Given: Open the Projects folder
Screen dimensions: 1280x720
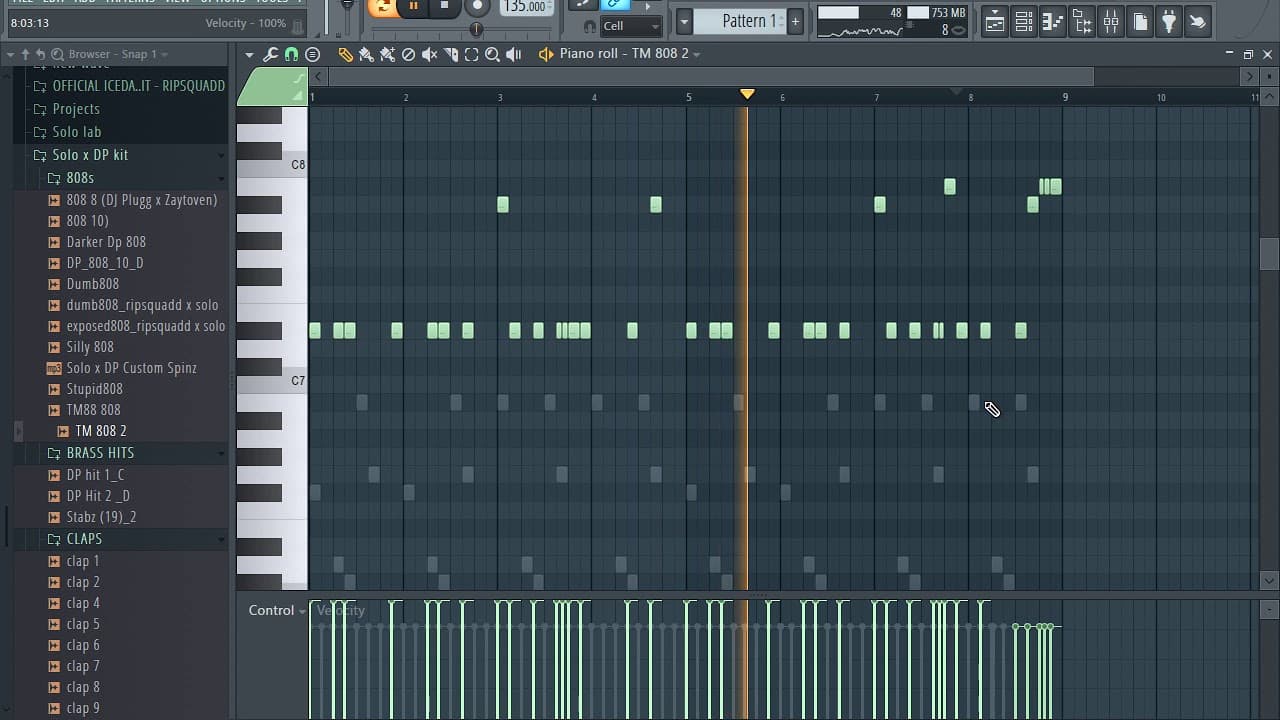Looking at the screenshot, I should (x=76, y=109).
